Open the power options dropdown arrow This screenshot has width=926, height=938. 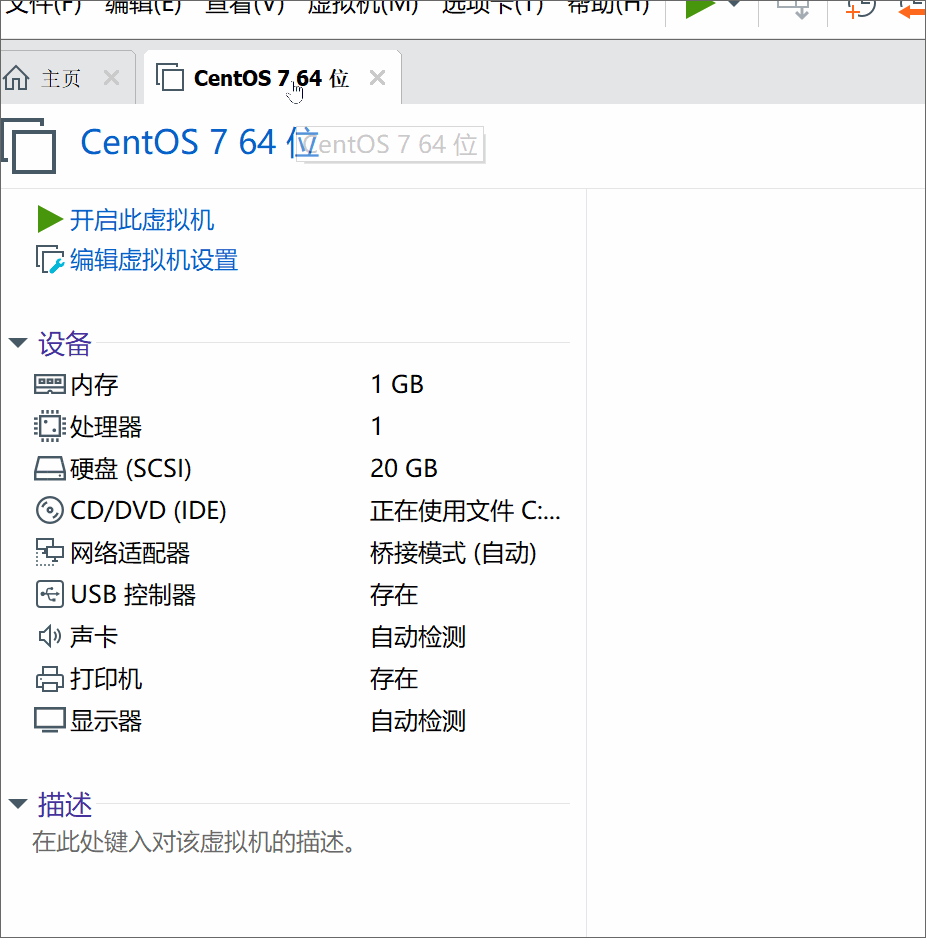(734, 5)
